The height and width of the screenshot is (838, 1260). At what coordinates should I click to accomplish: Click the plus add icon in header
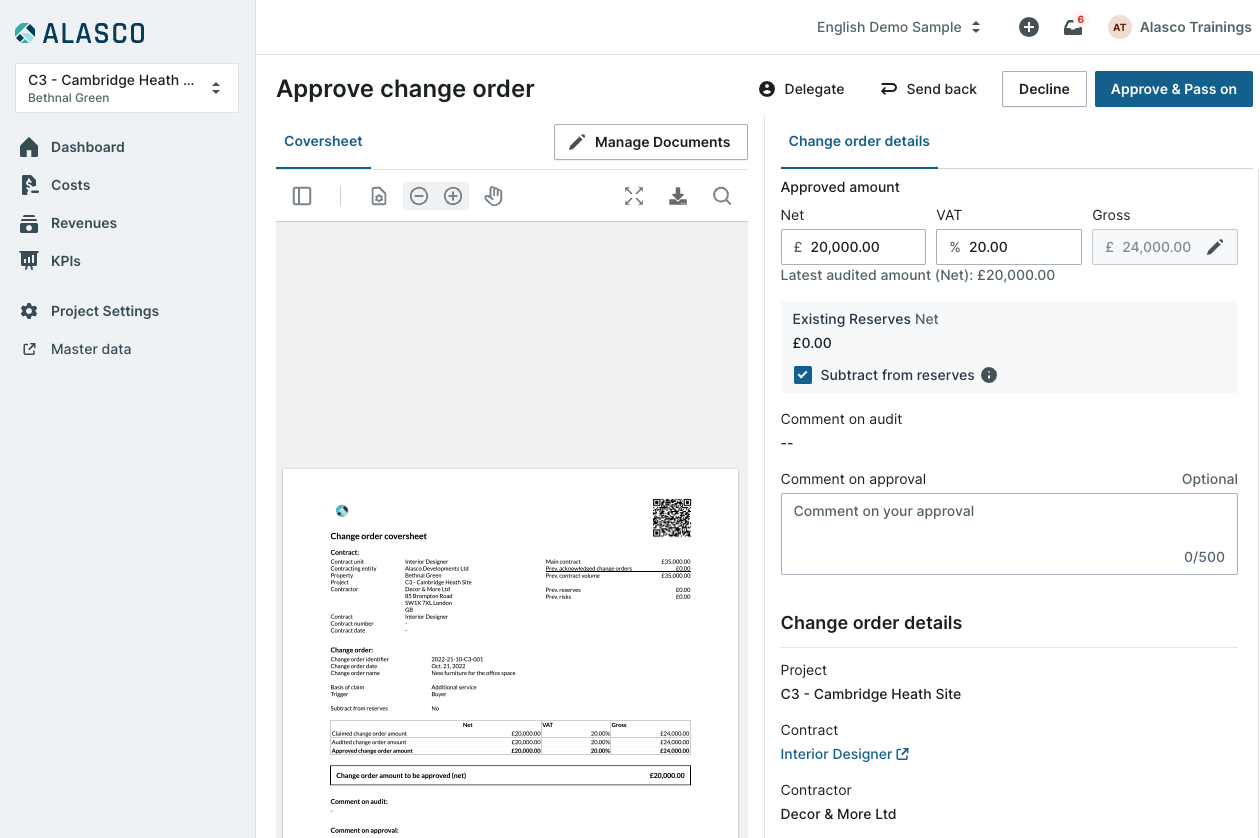pos(1029,27)
